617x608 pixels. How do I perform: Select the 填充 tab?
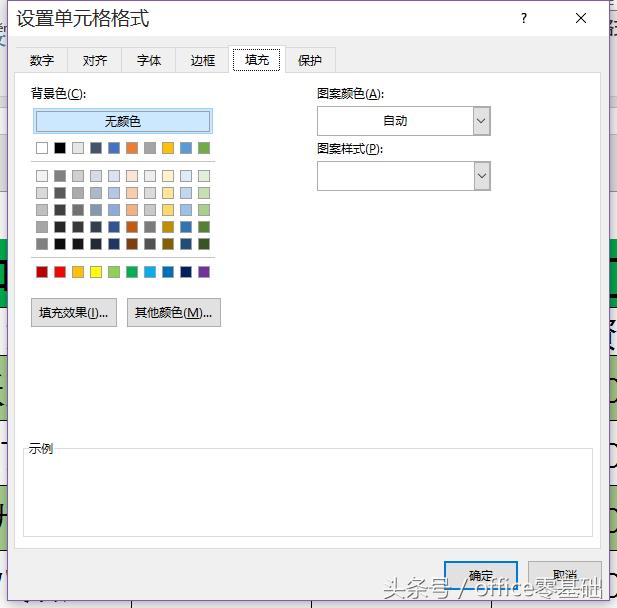click(257, 60)
